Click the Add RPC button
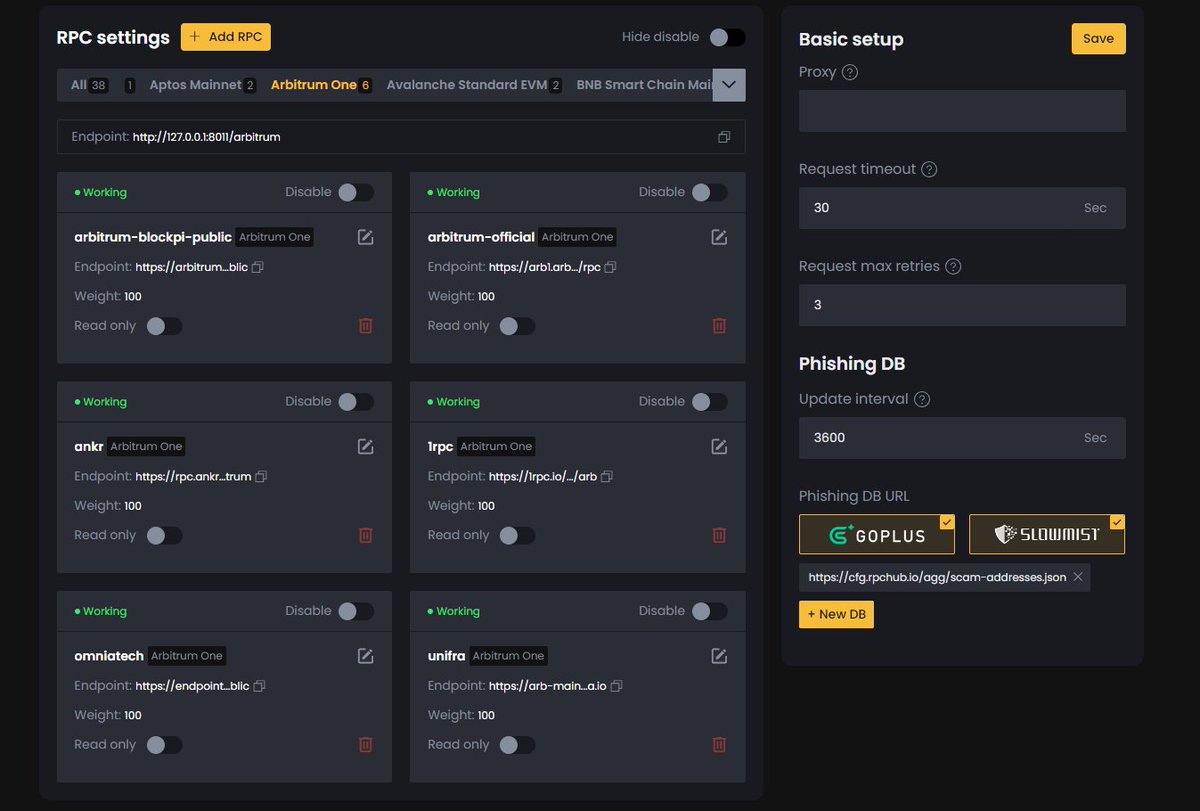1200x811 pixels. coord(225,36)
